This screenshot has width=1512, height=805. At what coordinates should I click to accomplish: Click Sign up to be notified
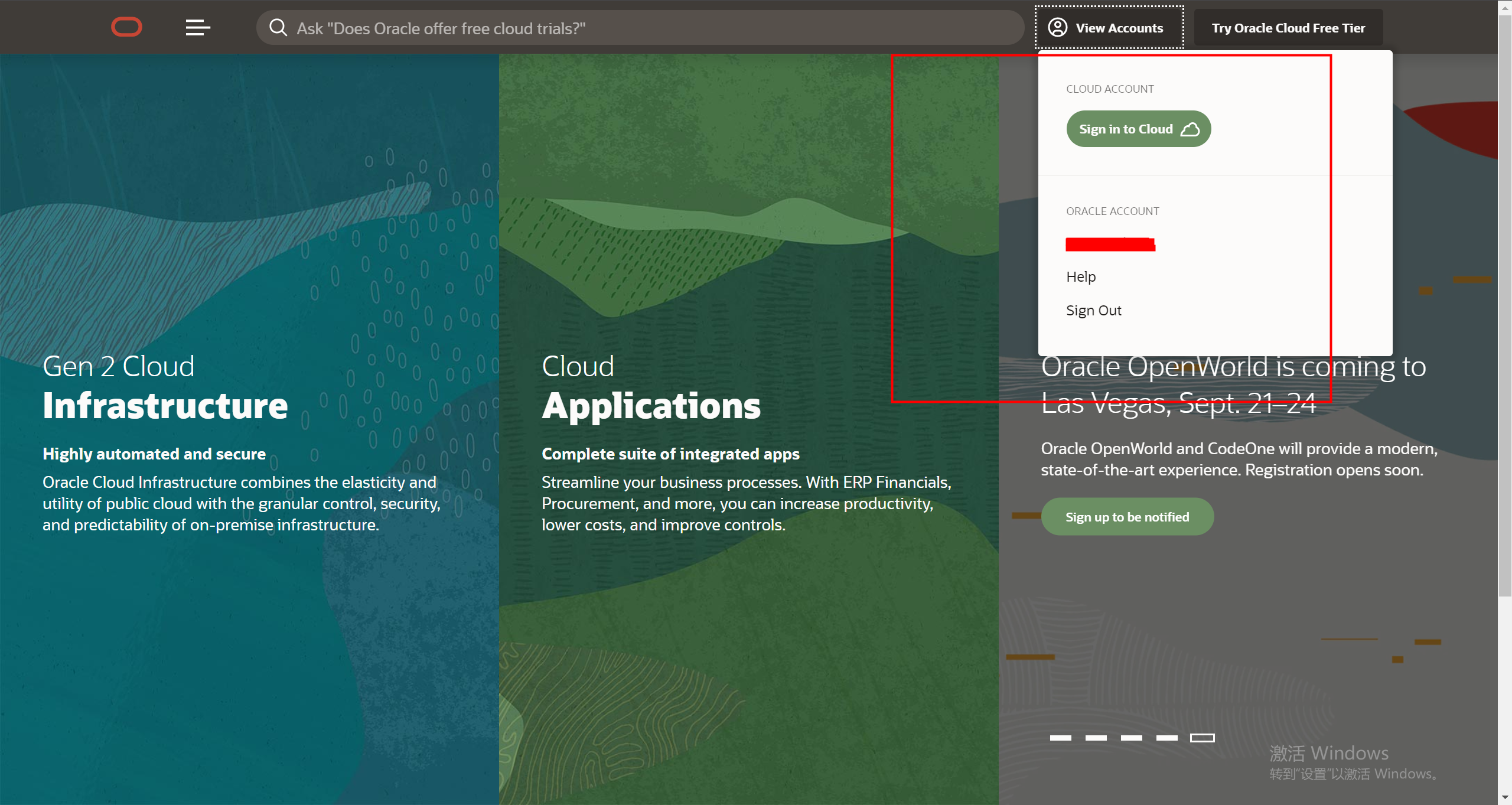1127,517
